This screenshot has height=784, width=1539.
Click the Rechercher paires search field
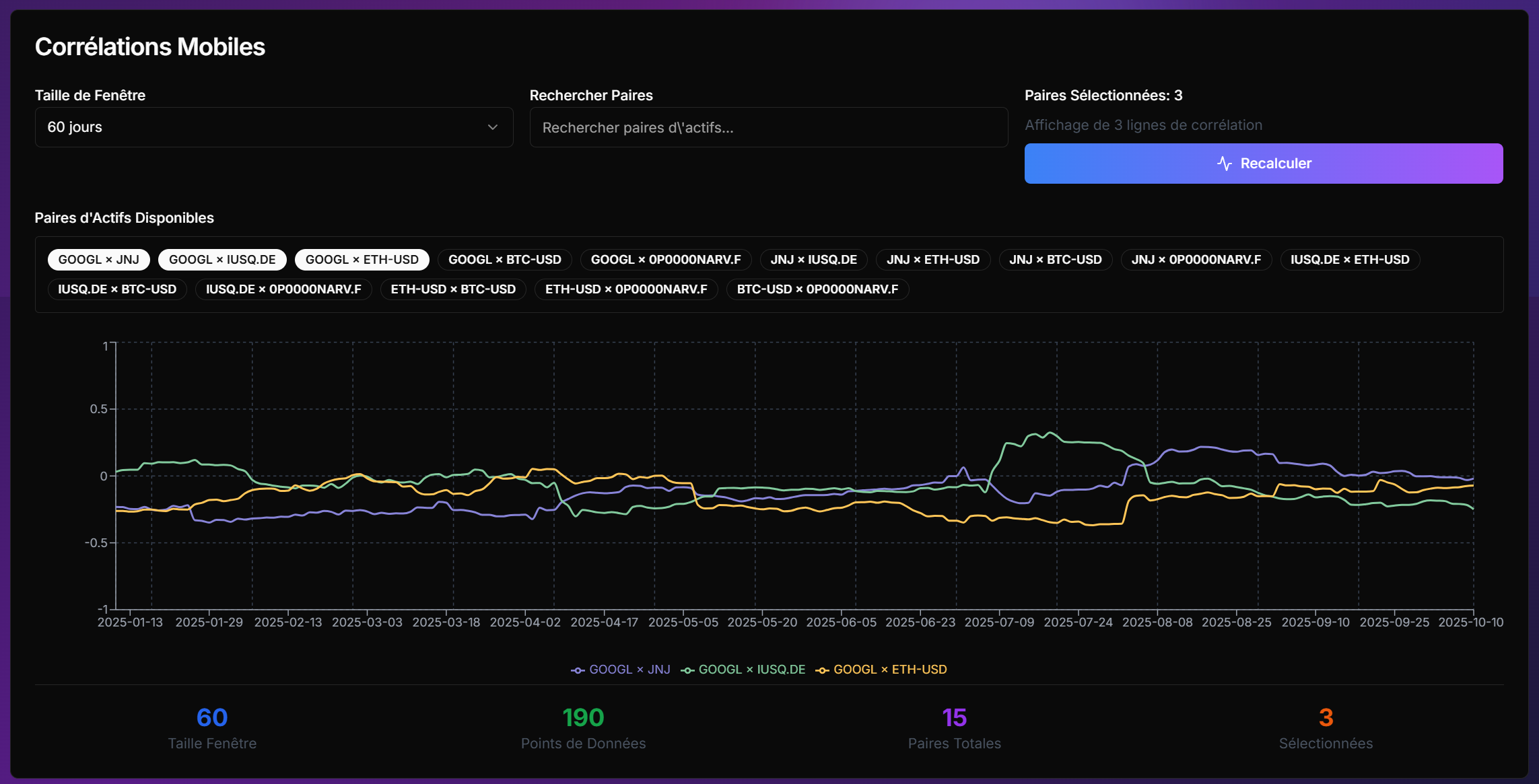[x=768, y=127]
